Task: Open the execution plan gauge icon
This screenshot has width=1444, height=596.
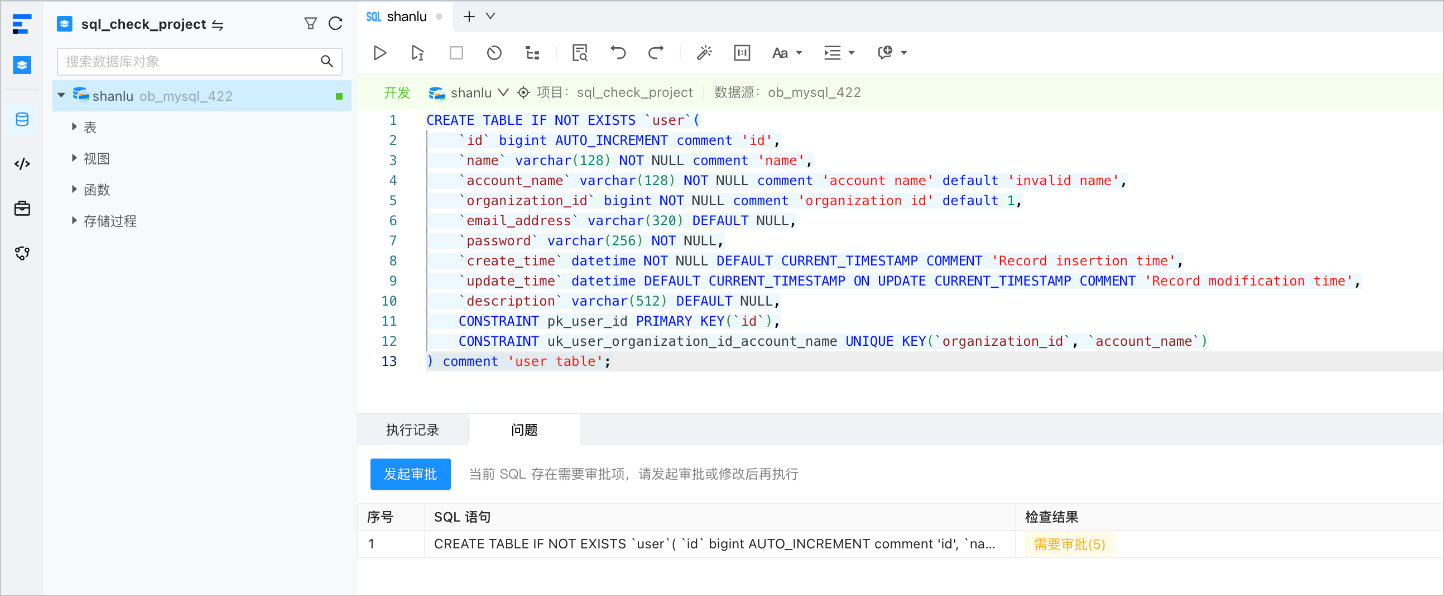Action: coord(494,52)
